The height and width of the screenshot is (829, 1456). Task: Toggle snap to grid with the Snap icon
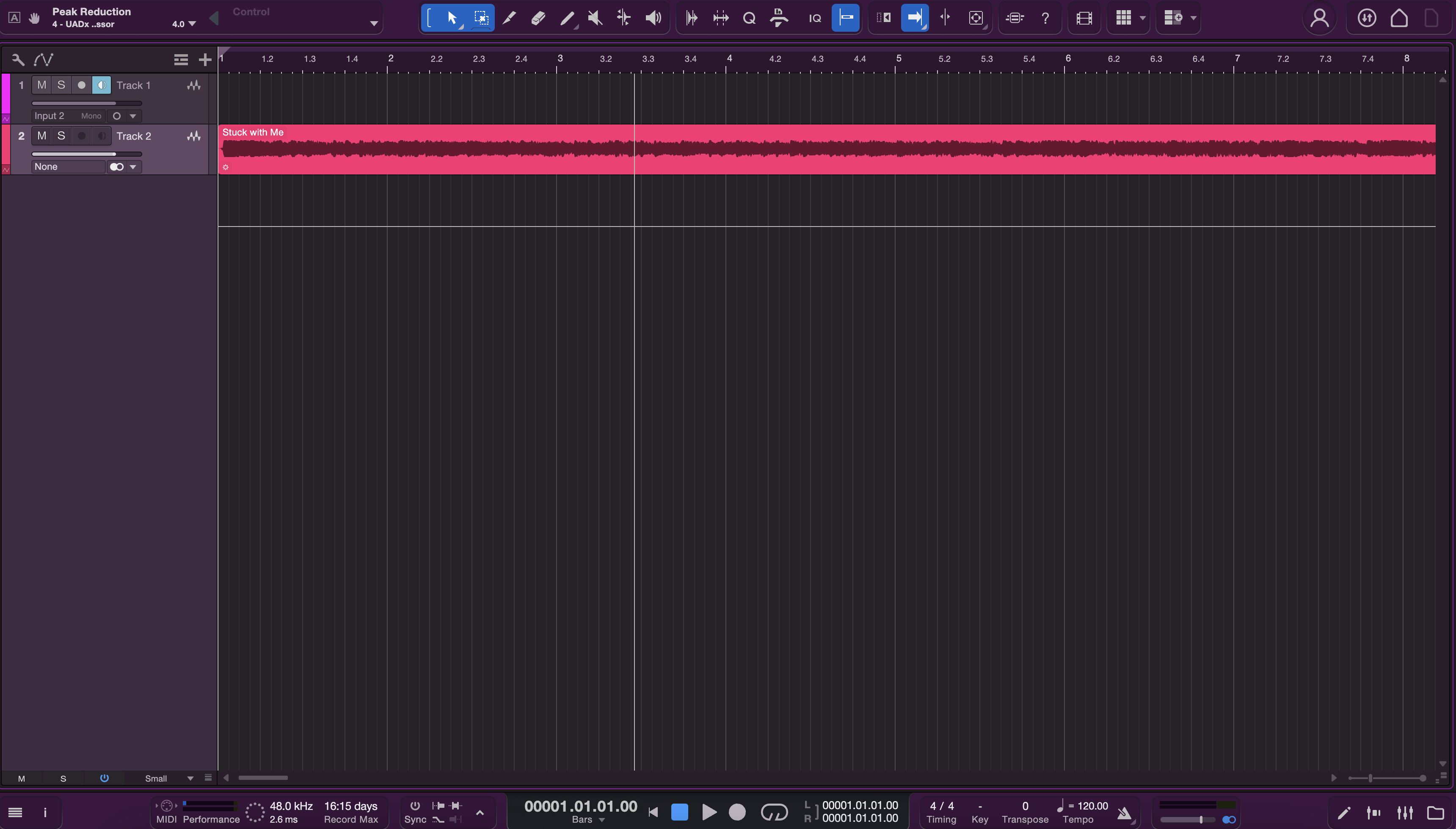pos(845,18)
